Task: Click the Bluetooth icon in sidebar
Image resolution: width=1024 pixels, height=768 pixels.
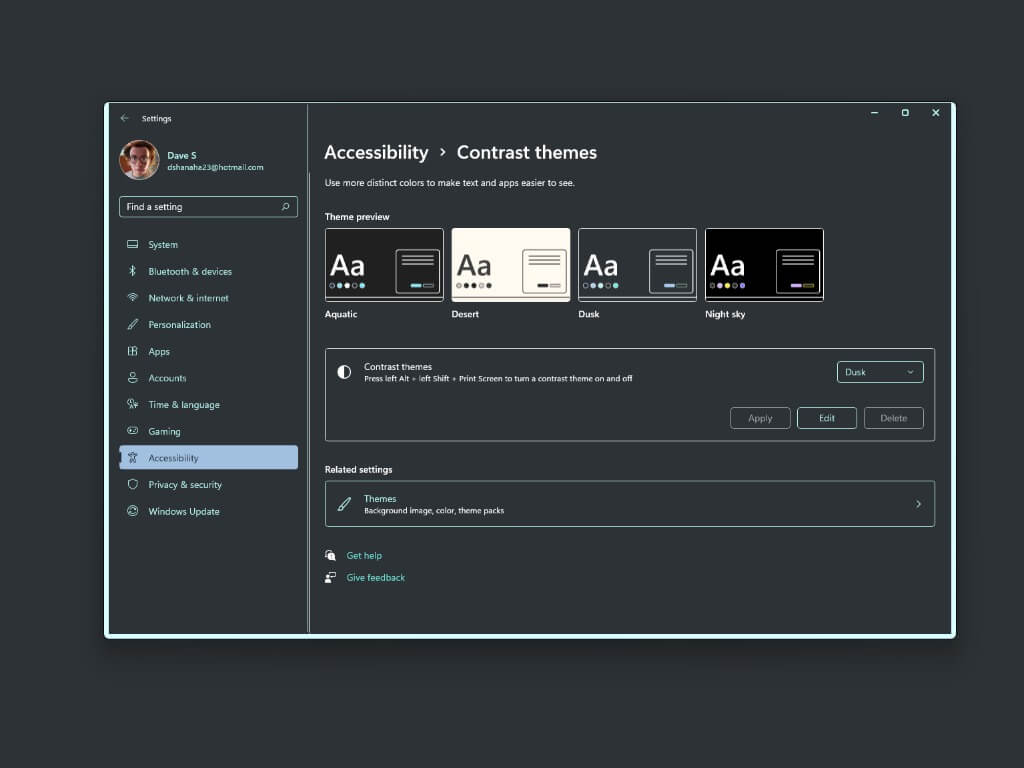Action: pyautogui.click(x=132, y=271)
